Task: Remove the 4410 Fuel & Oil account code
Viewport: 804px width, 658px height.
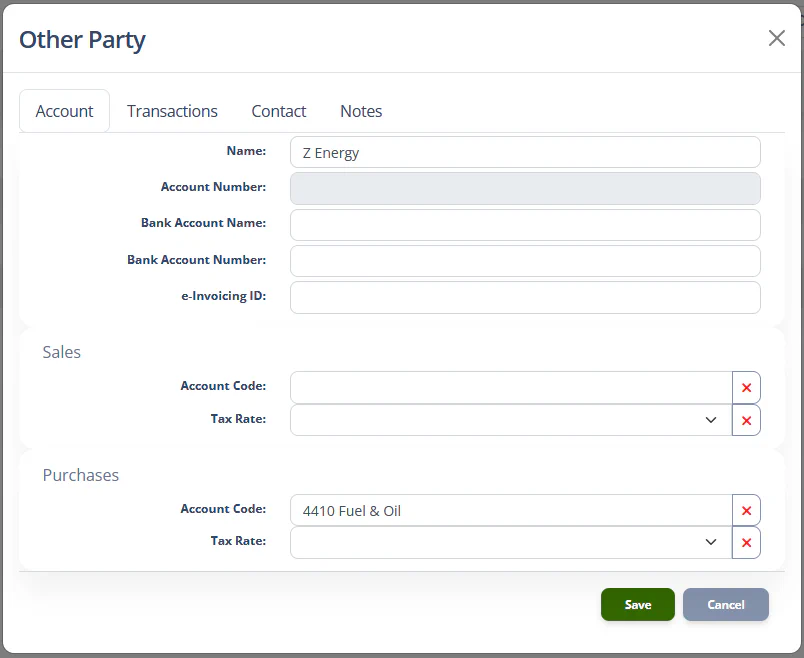Action: (x=746, y=510)
